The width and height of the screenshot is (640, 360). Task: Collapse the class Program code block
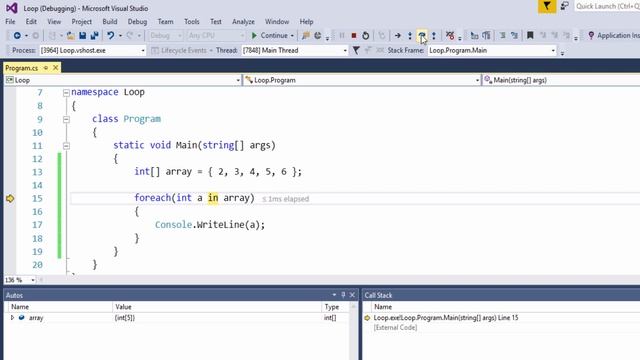66,120
